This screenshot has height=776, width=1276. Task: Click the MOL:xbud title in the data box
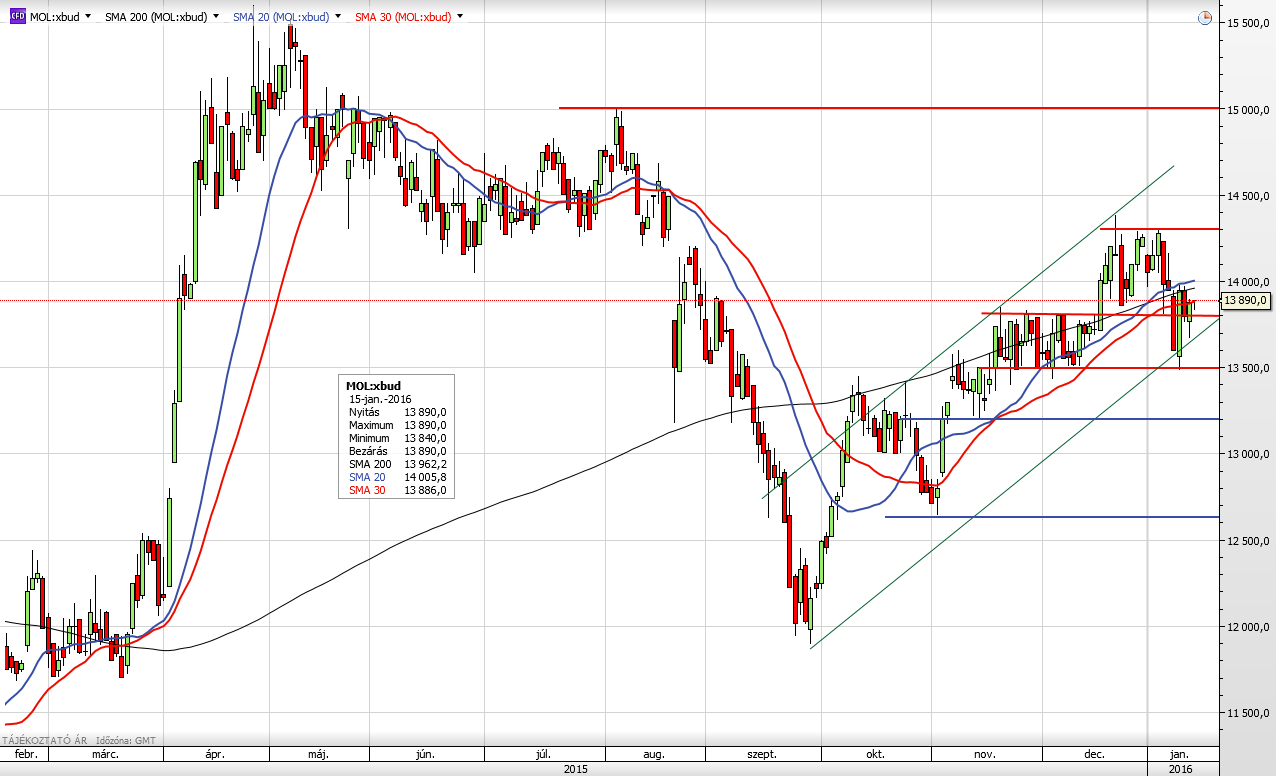372,385
